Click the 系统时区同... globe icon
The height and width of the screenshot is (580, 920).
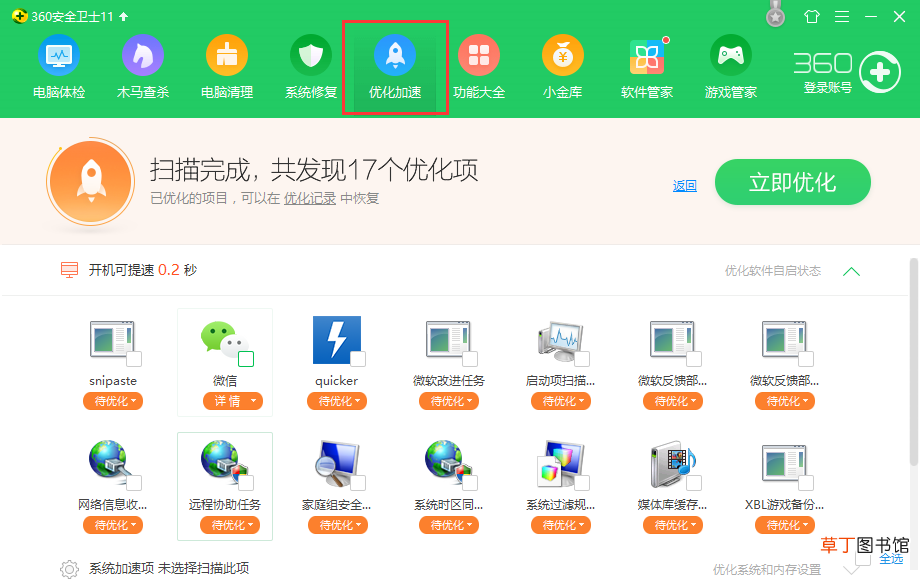448,463
